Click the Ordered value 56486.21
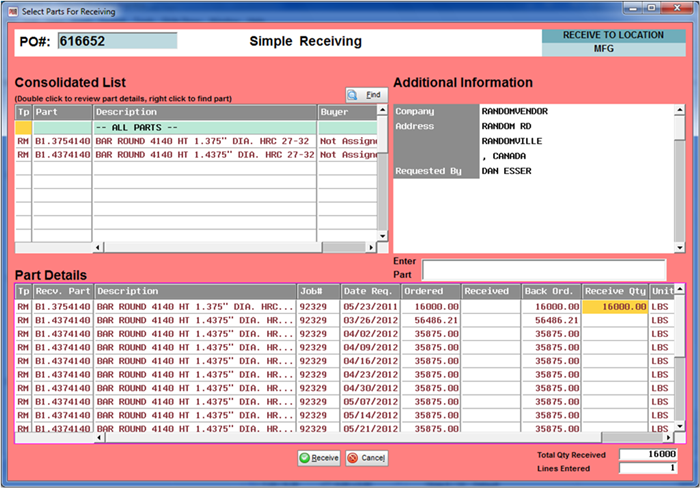Screen dimensions: 700x488 click(x=436, y=320)
